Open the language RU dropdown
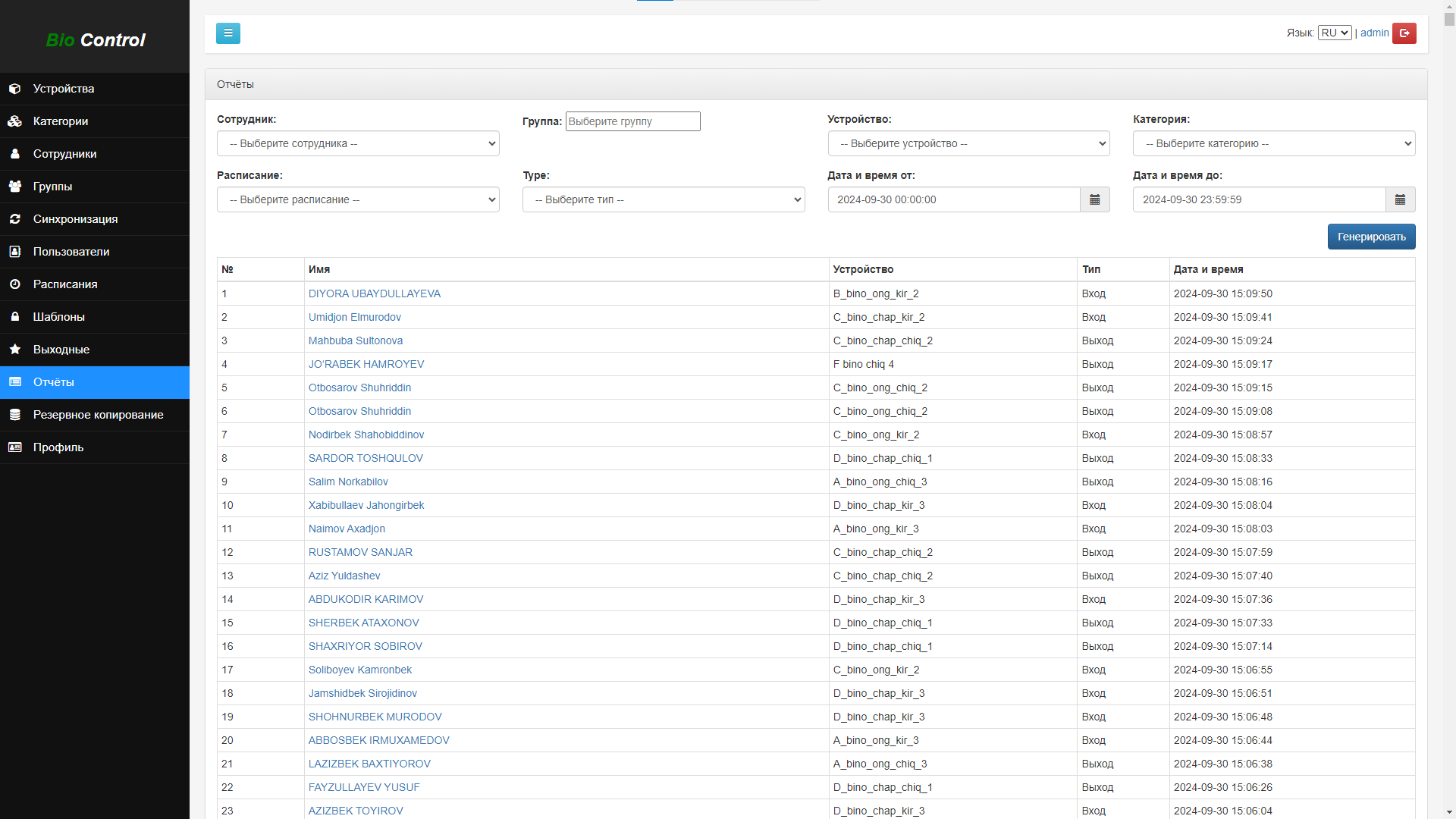 tap(1335, 33)
